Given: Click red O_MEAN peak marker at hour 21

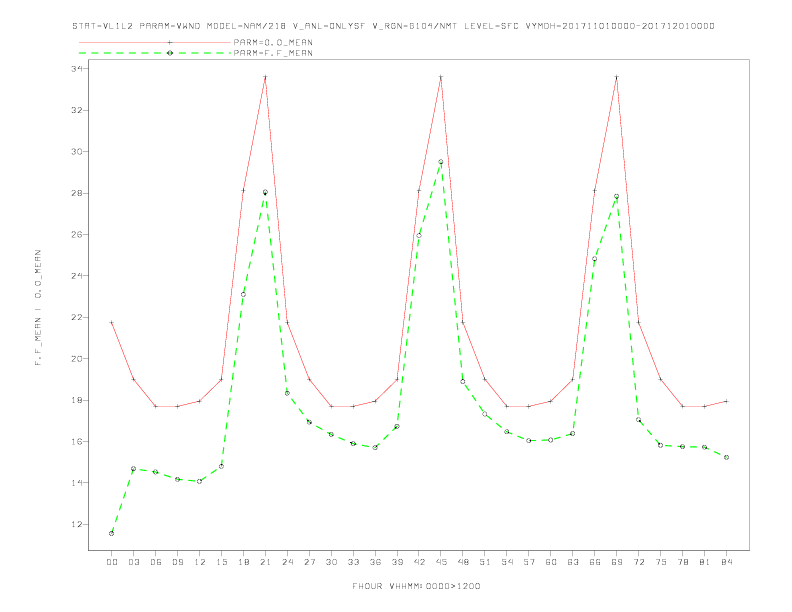Looking at the screenshot, I should (265, 77).
